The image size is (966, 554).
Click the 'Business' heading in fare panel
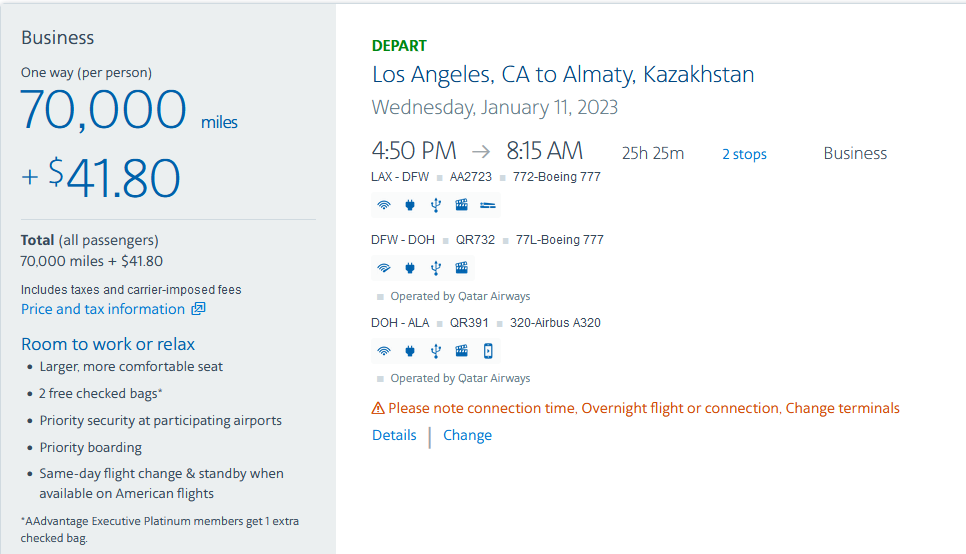(57, 38)
